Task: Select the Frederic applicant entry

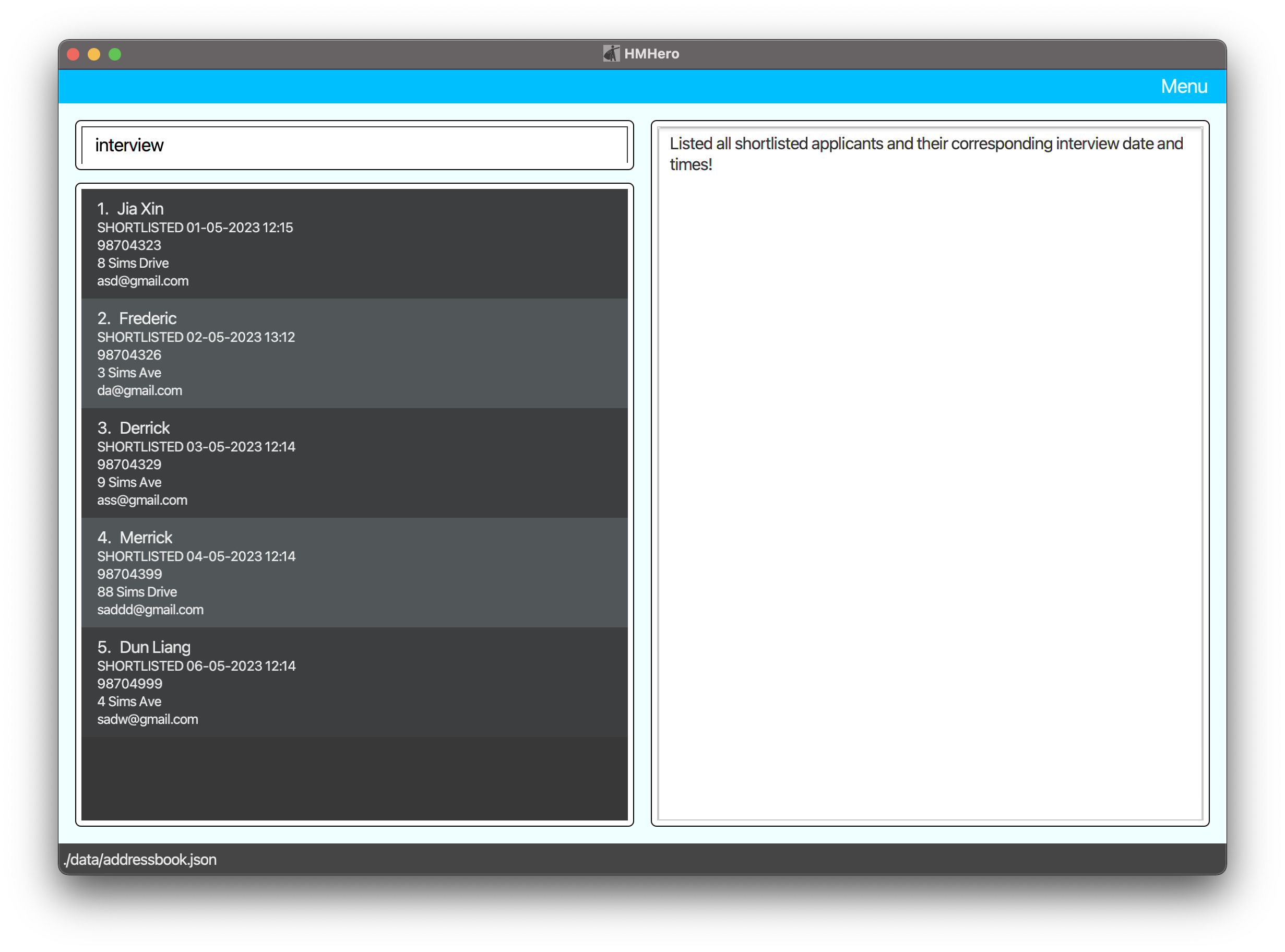Action: point(354,353)
